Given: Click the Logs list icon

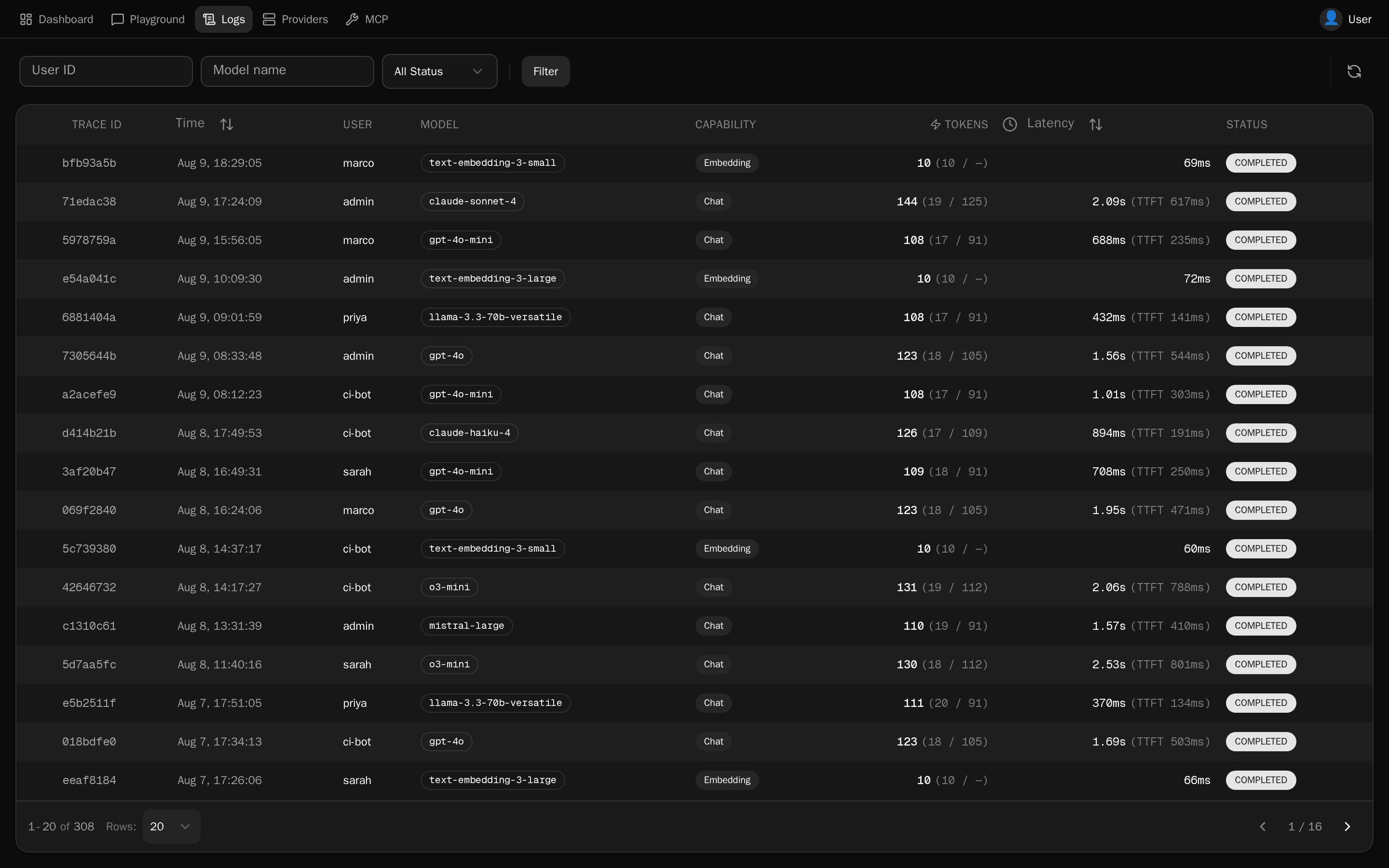Looking at the screenshot, I should pos(209,19).
